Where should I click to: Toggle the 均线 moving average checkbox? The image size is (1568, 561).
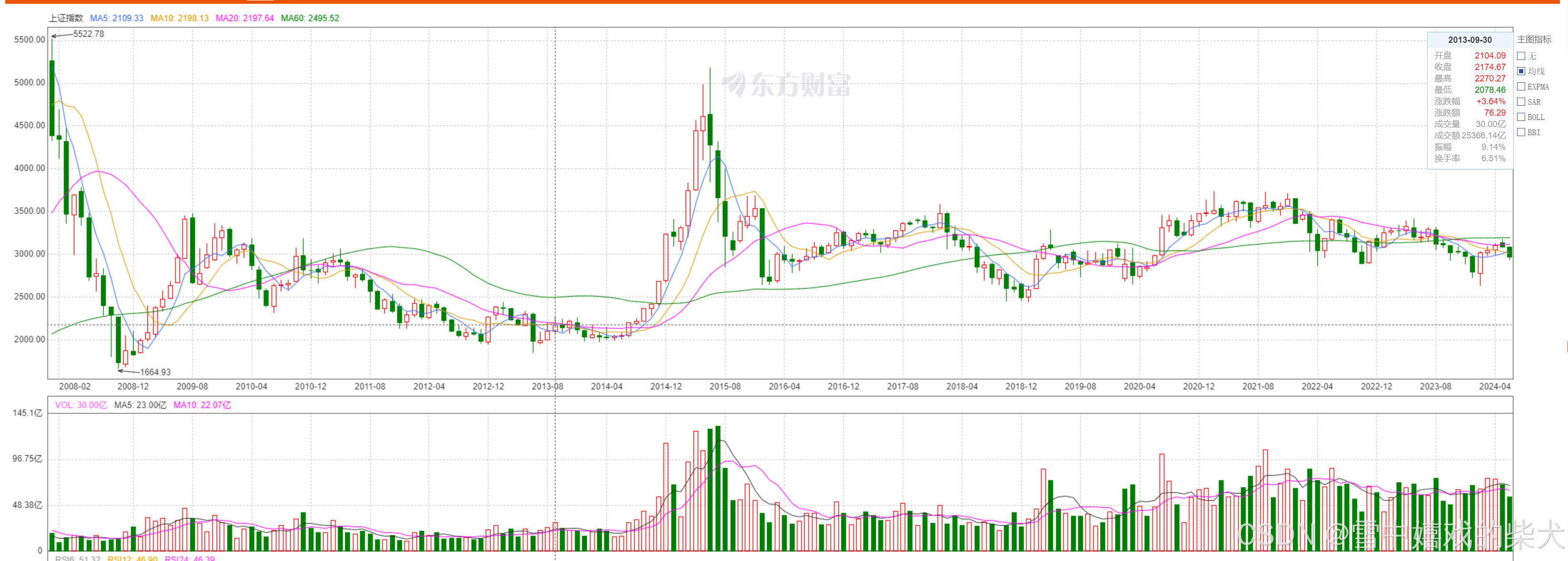pos(1521,71)
